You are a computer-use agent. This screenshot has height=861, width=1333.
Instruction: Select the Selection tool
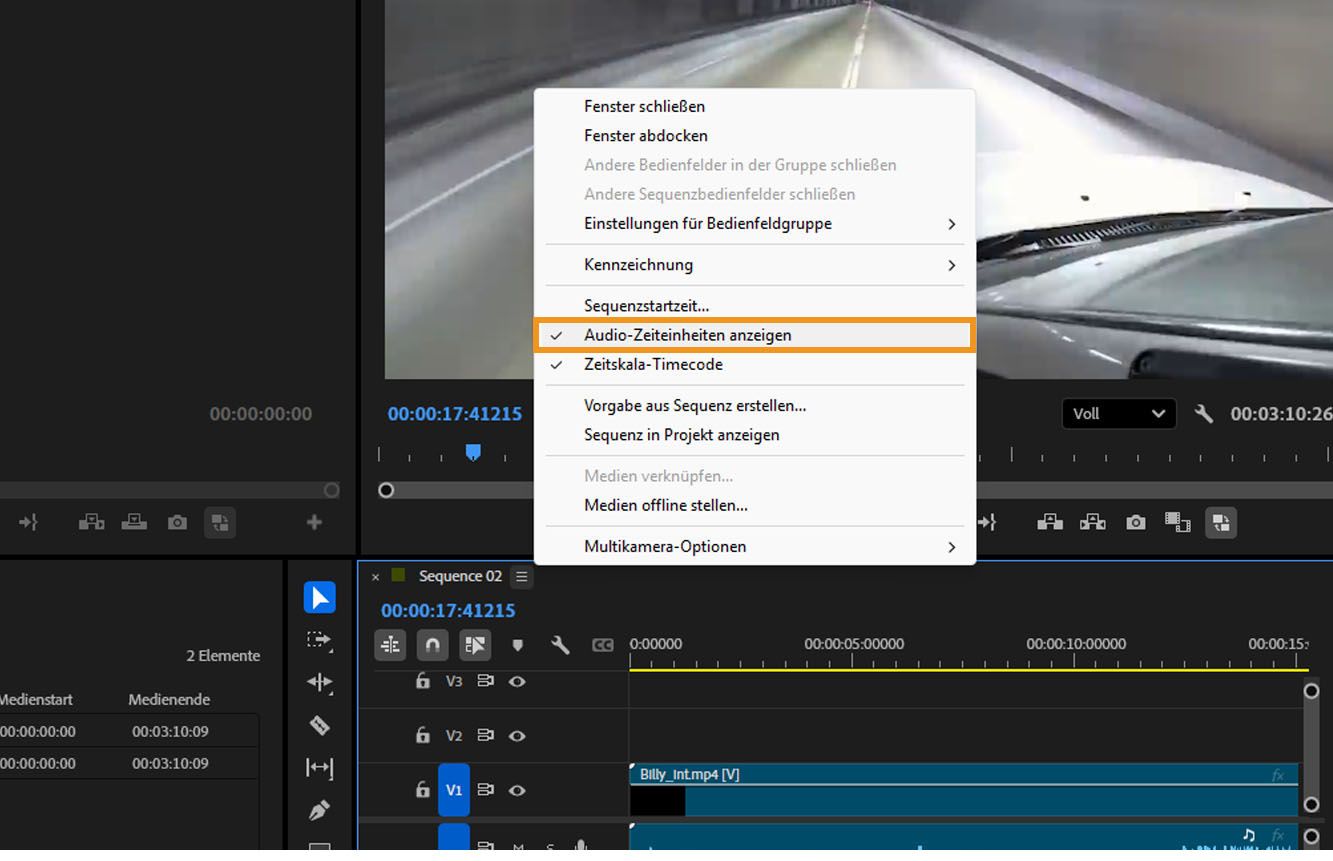[x=319, y=597]
